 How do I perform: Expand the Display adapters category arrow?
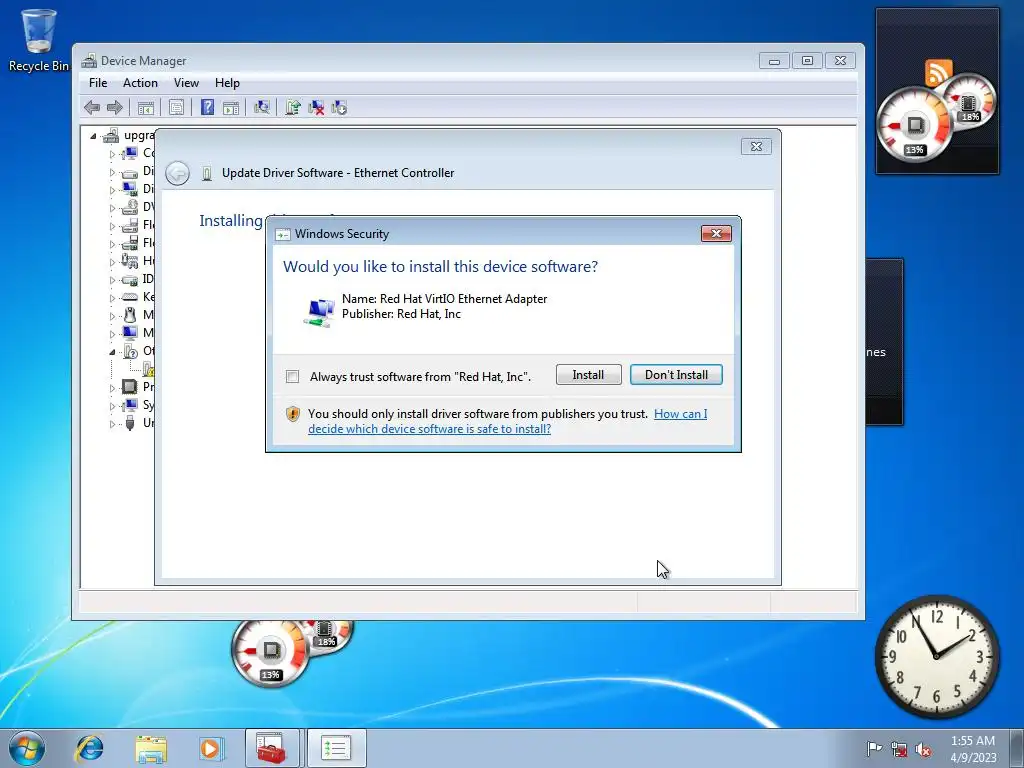[x=112, y=190]
